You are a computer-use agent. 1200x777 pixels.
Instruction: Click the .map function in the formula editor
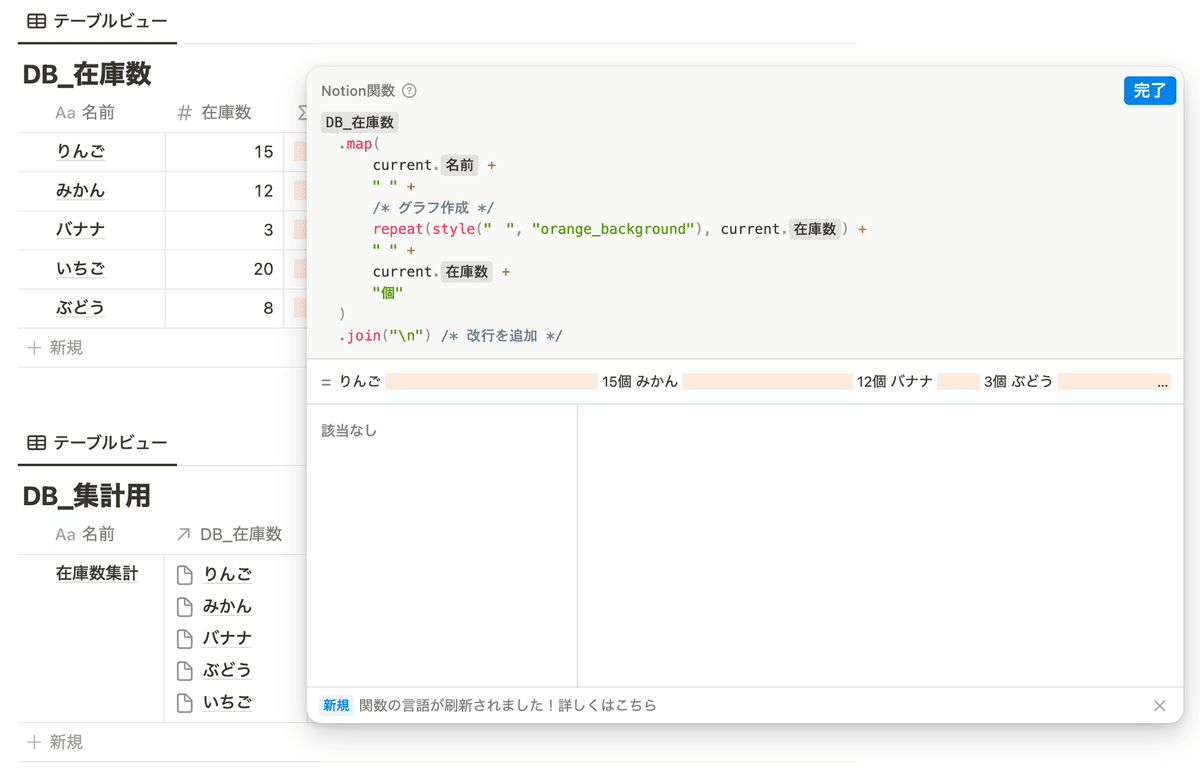pos(358,144)
